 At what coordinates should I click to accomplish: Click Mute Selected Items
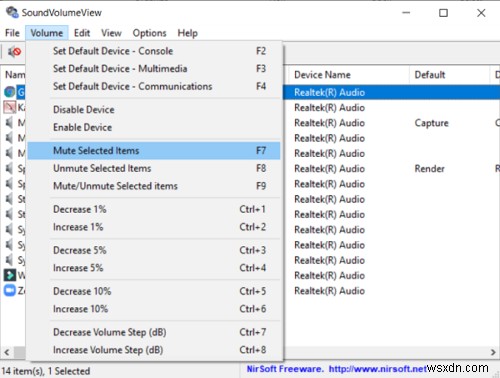point(154,151)
